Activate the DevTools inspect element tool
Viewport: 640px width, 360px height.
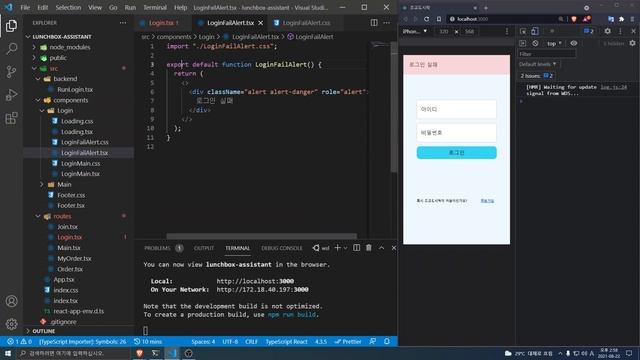click(523, 31)
